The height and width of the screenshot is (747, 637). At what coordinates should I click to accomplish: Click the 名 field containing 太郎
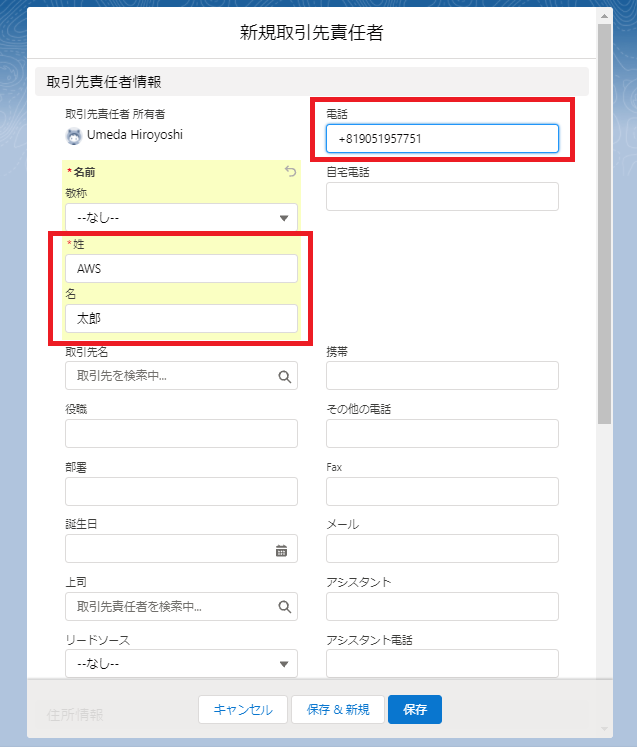coord(182,318)
